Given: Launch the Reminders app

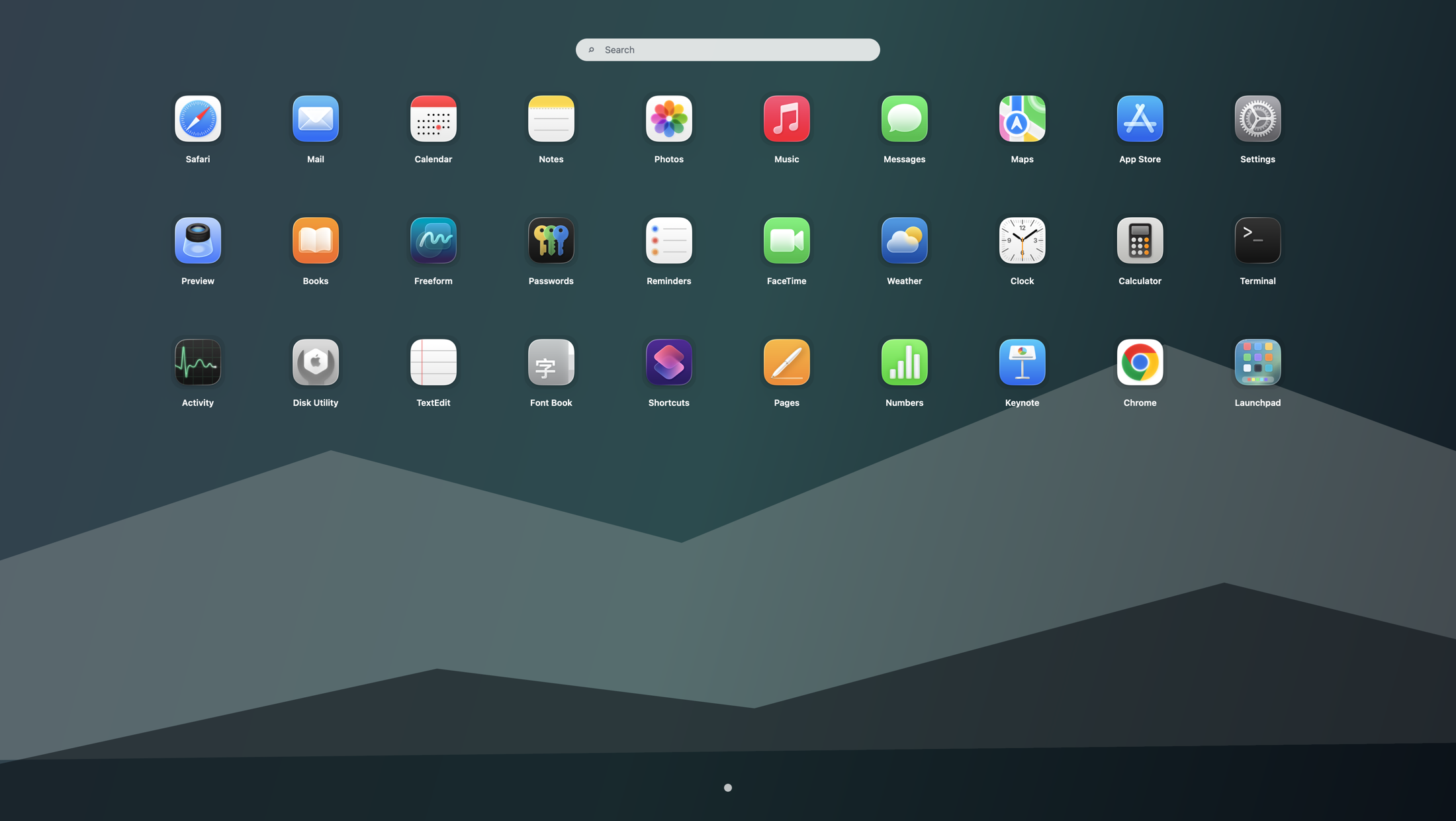Looking at the screenshot, I should pyautogui.click(x=669, y=240).
